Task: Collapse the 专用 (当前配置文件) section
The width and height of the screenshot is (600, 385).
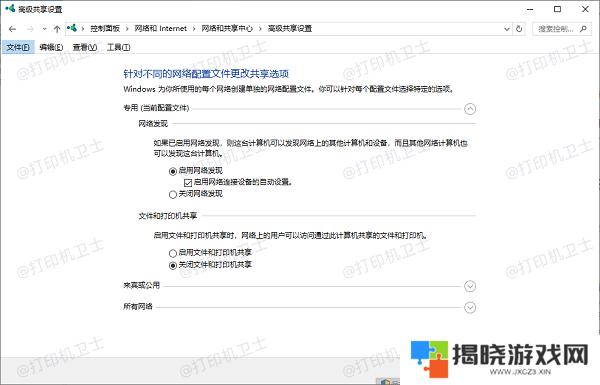Action: (470, 109)
